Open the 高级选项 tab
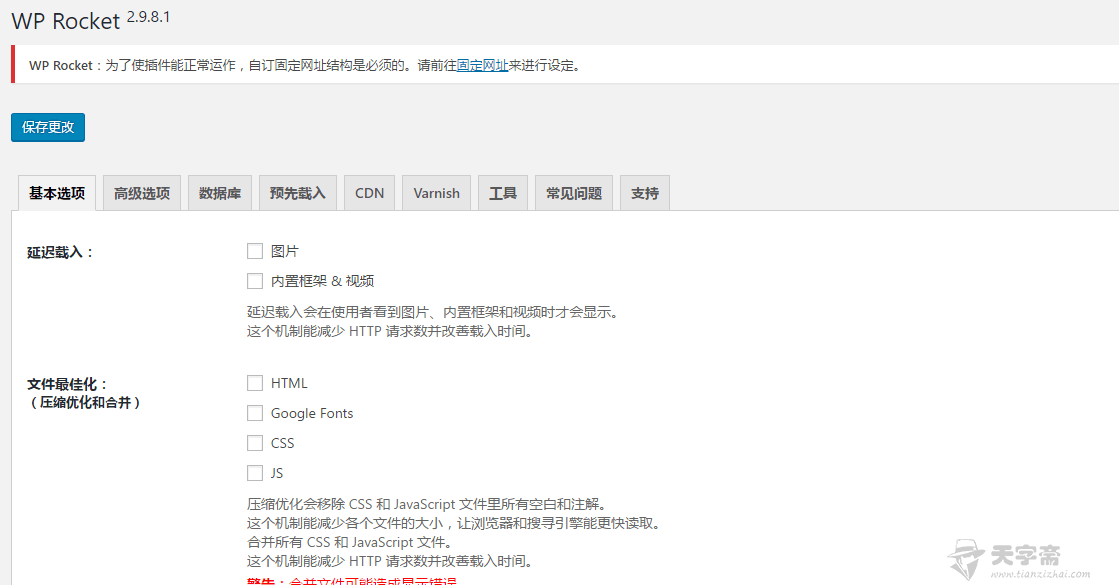Viewport: 1119px width, 585px height. click(142, 193)
